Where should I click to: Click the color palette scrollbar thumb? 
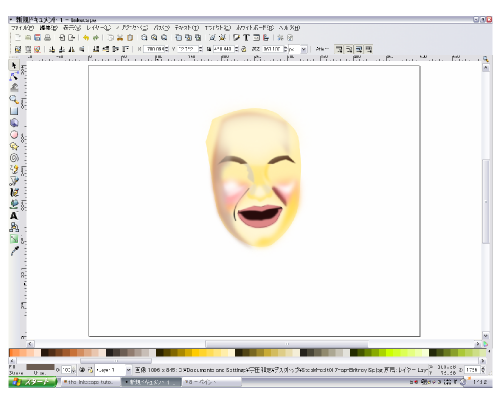pos(116,361)
